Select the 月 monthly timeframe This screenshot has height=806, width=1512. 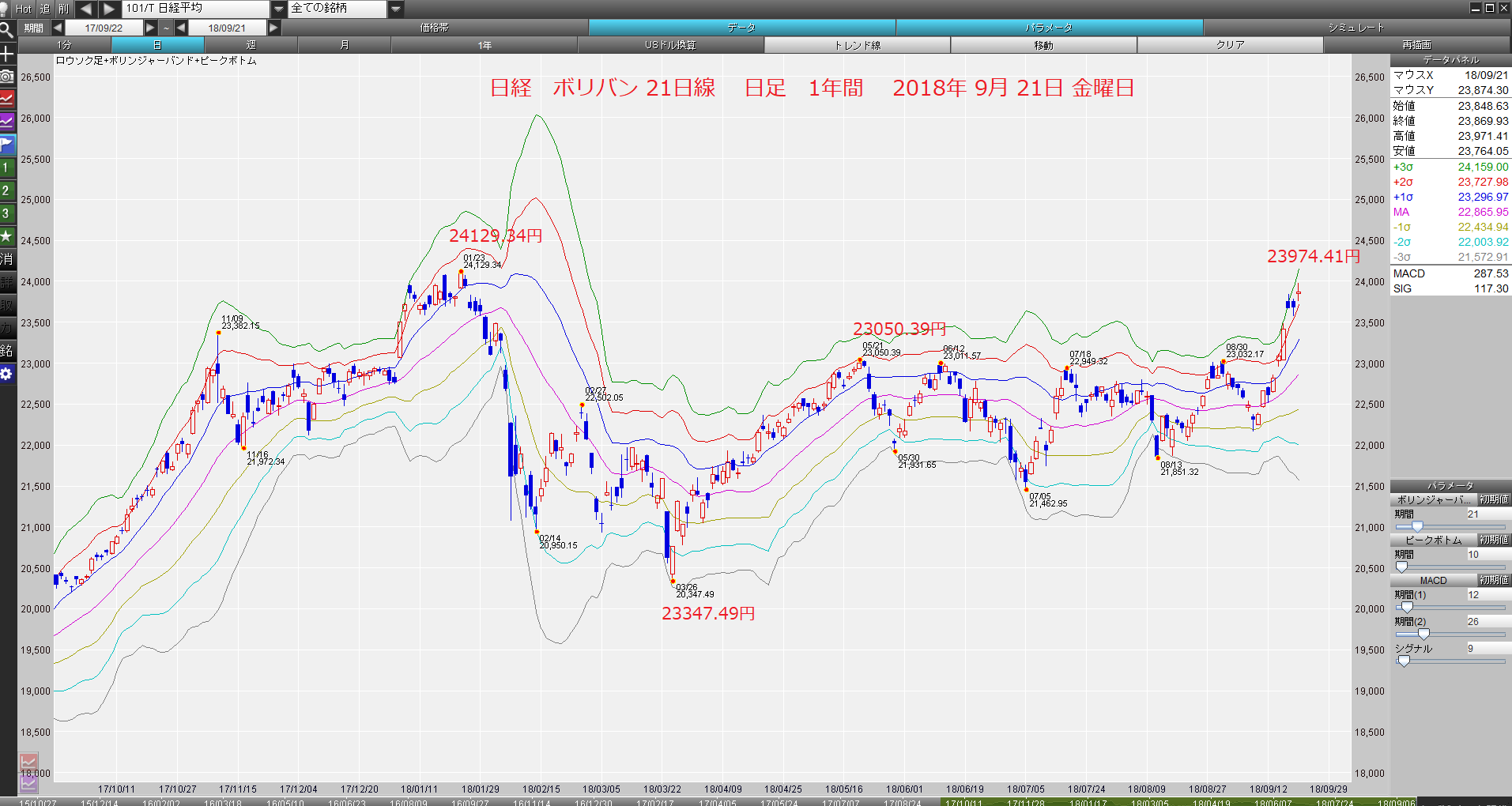pos(344,45)
